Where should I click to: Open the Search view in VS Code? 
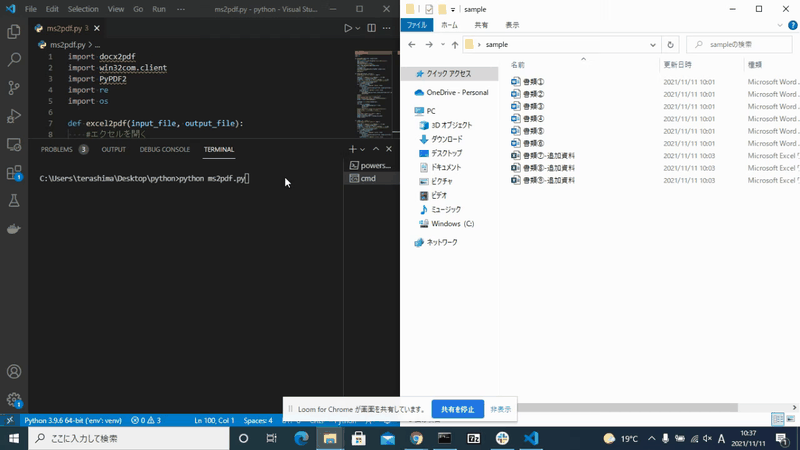coord(14,60)
